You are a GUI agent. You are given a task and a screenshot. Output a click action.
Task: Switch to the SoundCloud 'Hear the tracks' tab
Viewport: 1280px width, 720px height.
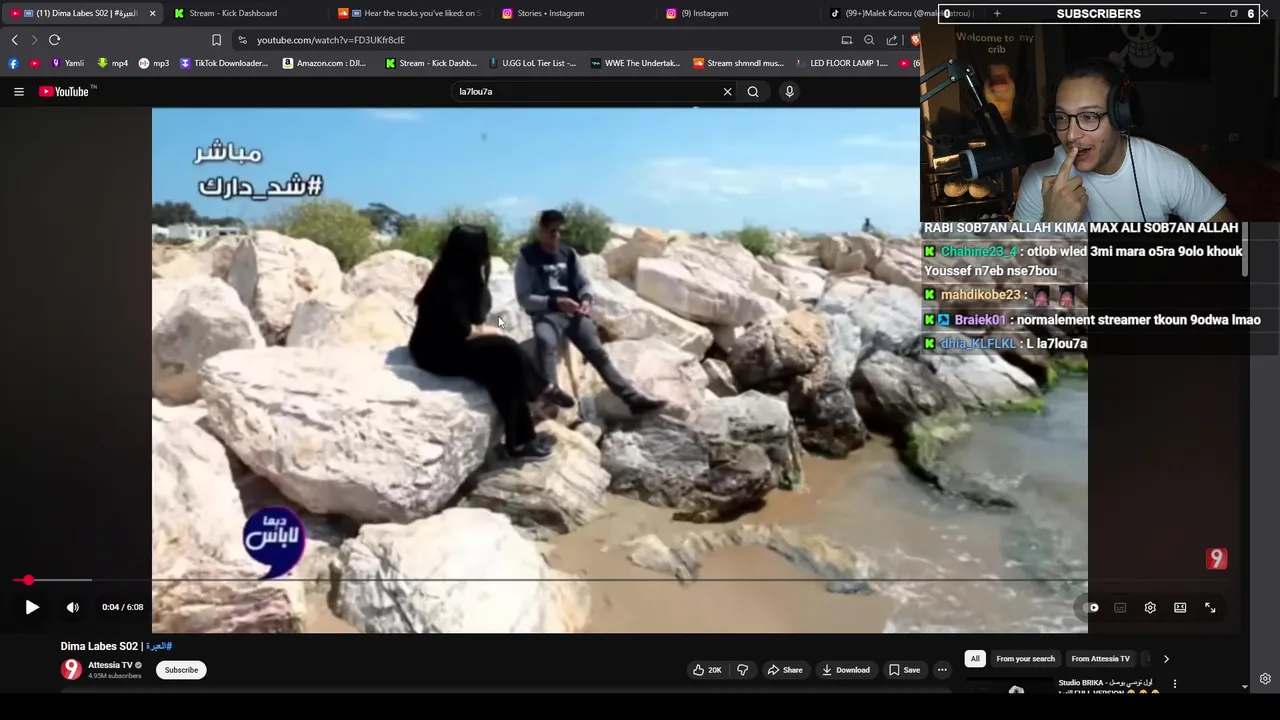(410, 13)
